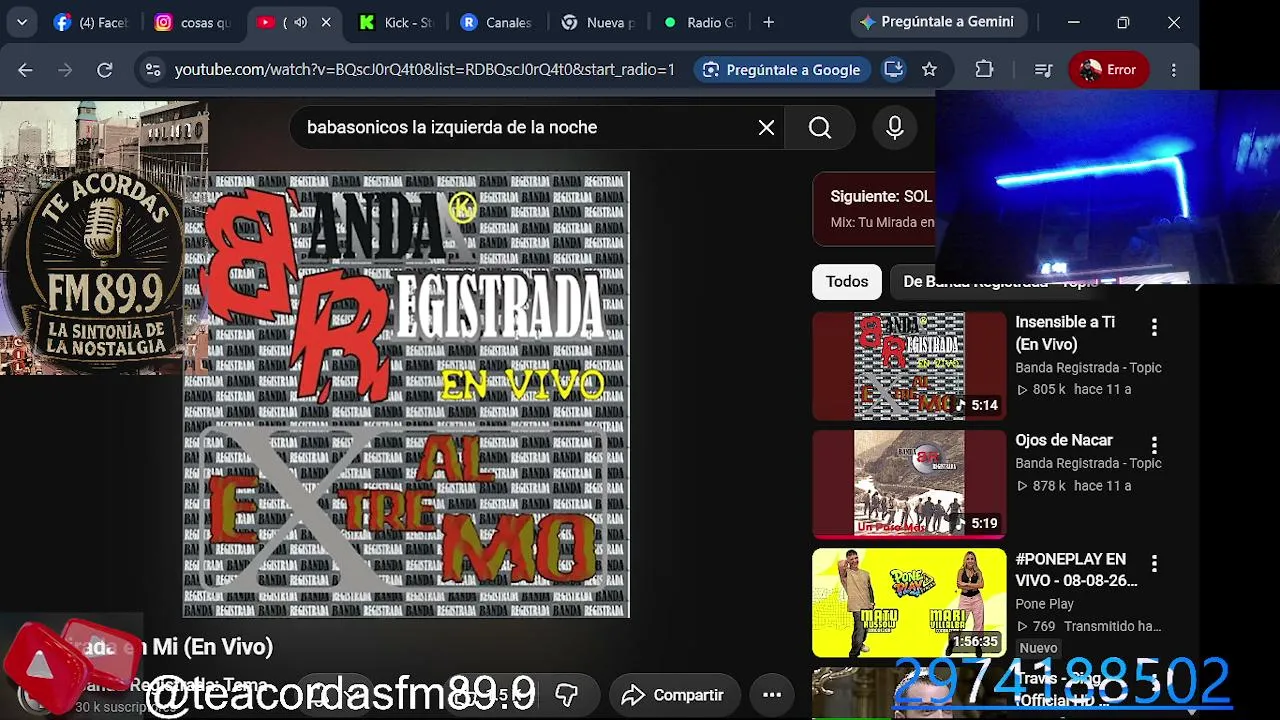1280x720 pixels.
Task: Click the YouTube URL in the address bar
Action: pyautogui.click(x=425, y=70)
